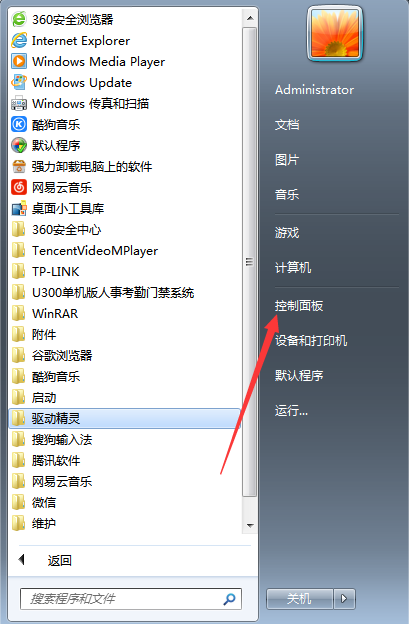
Task: Open the 360安全浏览器 icon
Action: (19, 19)
